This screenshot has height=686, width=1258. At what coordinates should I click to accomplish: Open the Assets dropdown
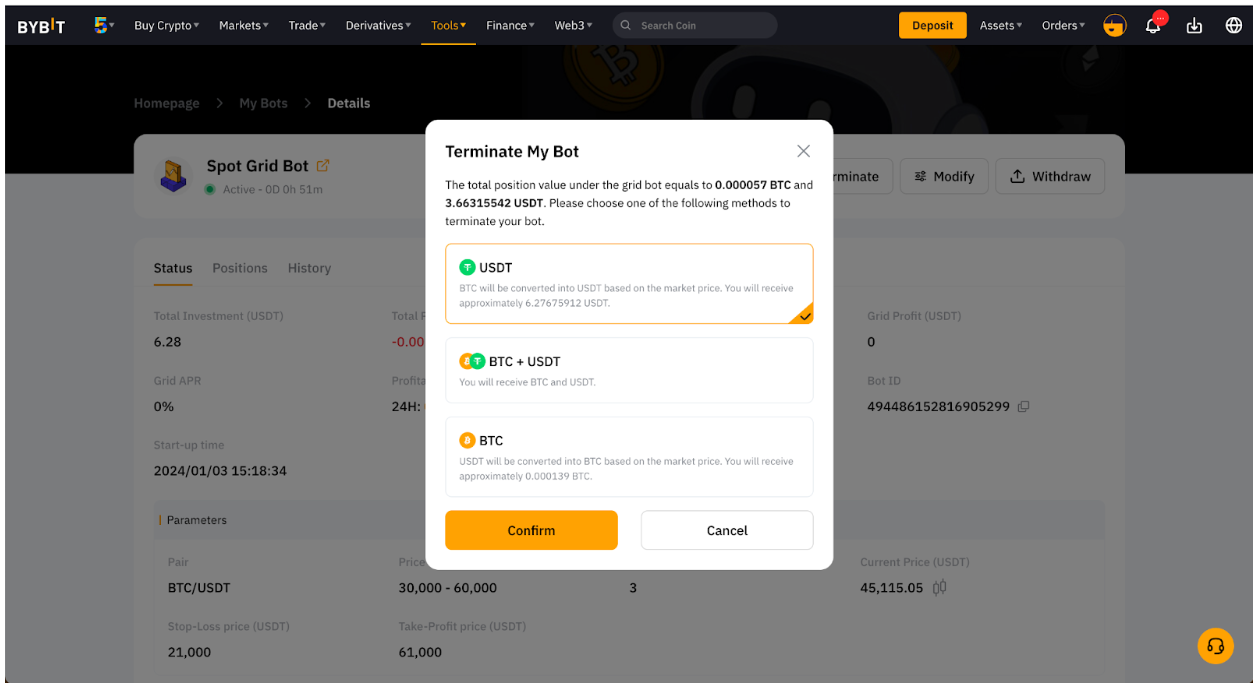[x=1000, y=26]
